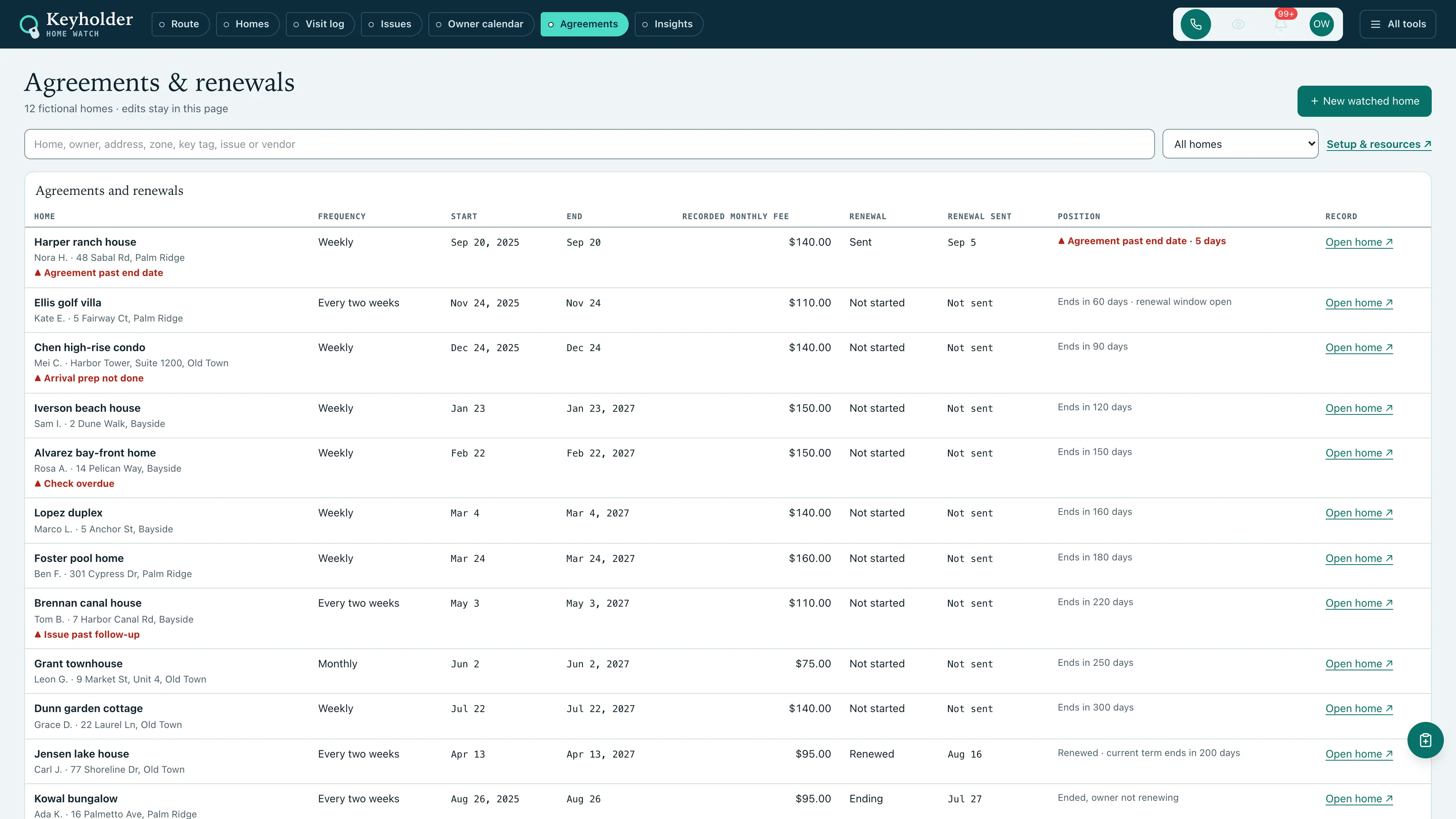Open the OW user avatar
Viewport: 1456px width, 819px height.
pos(1321,24)
